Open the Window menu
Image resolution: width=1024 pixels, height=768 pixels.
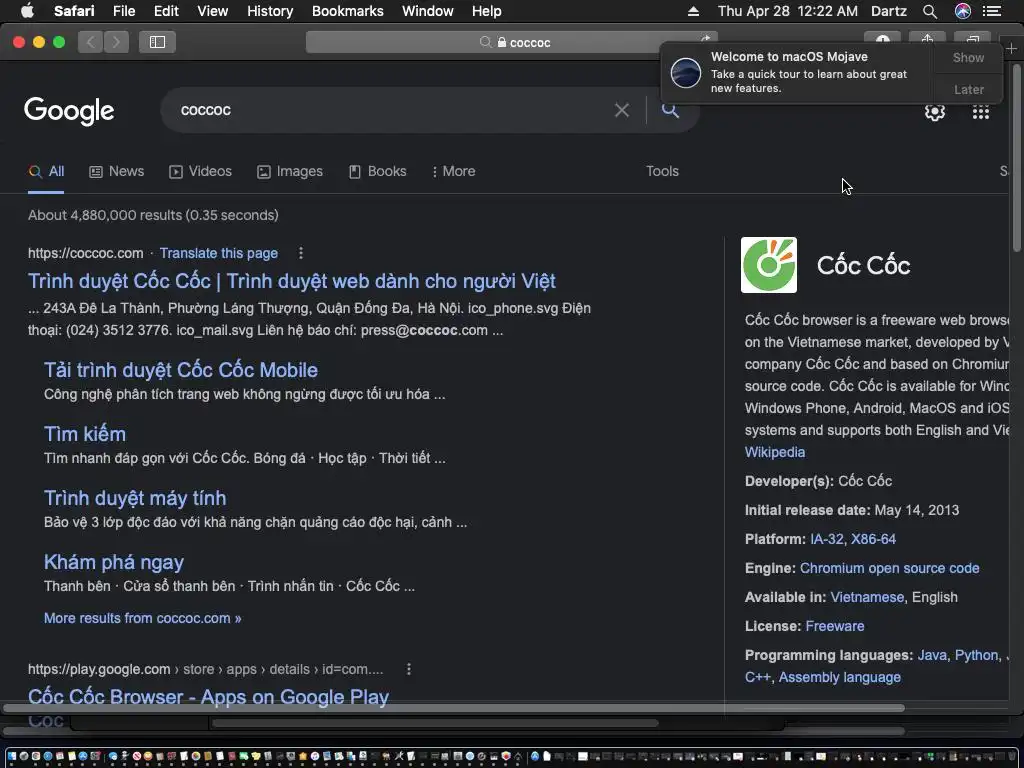point(427,11)
